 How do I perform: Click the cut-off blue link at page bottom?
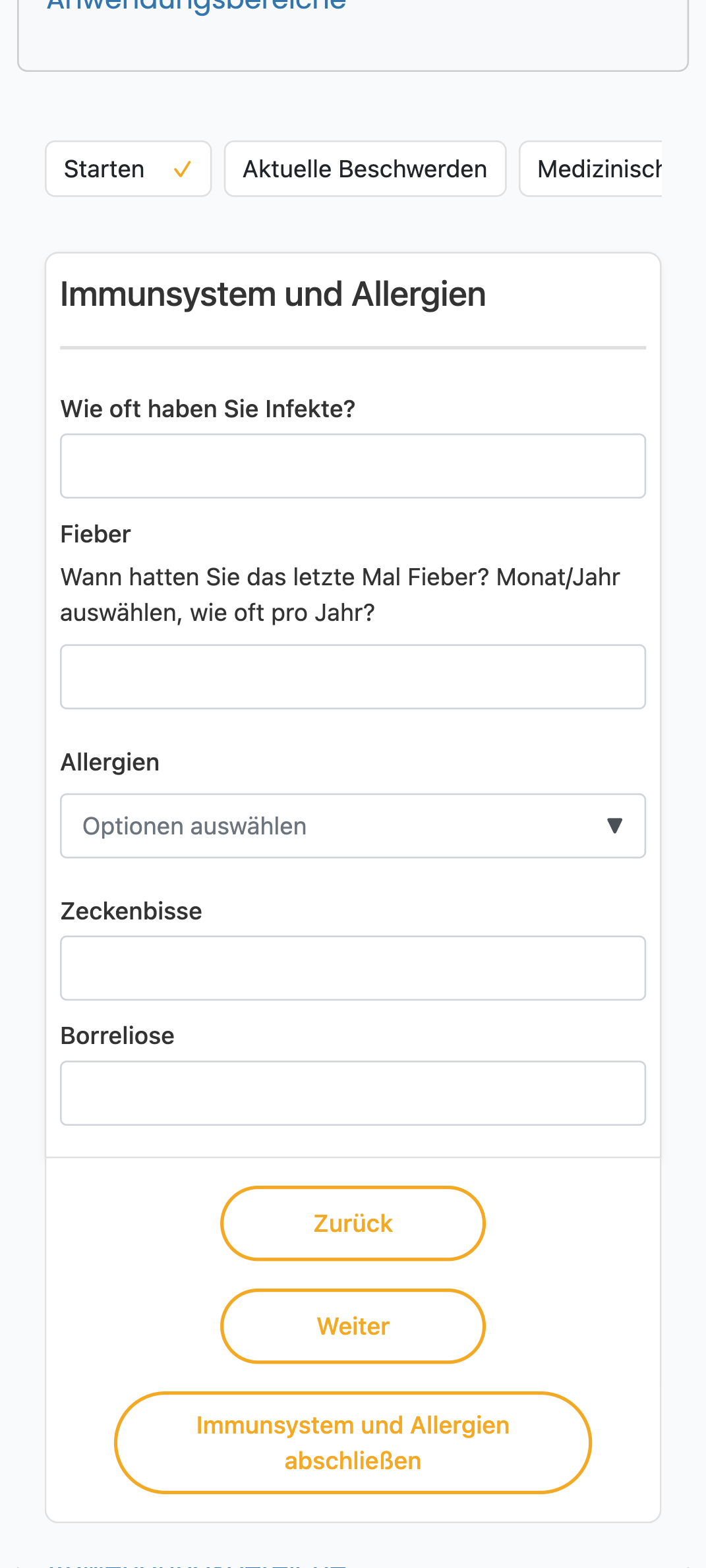[x=196, y=1565]
